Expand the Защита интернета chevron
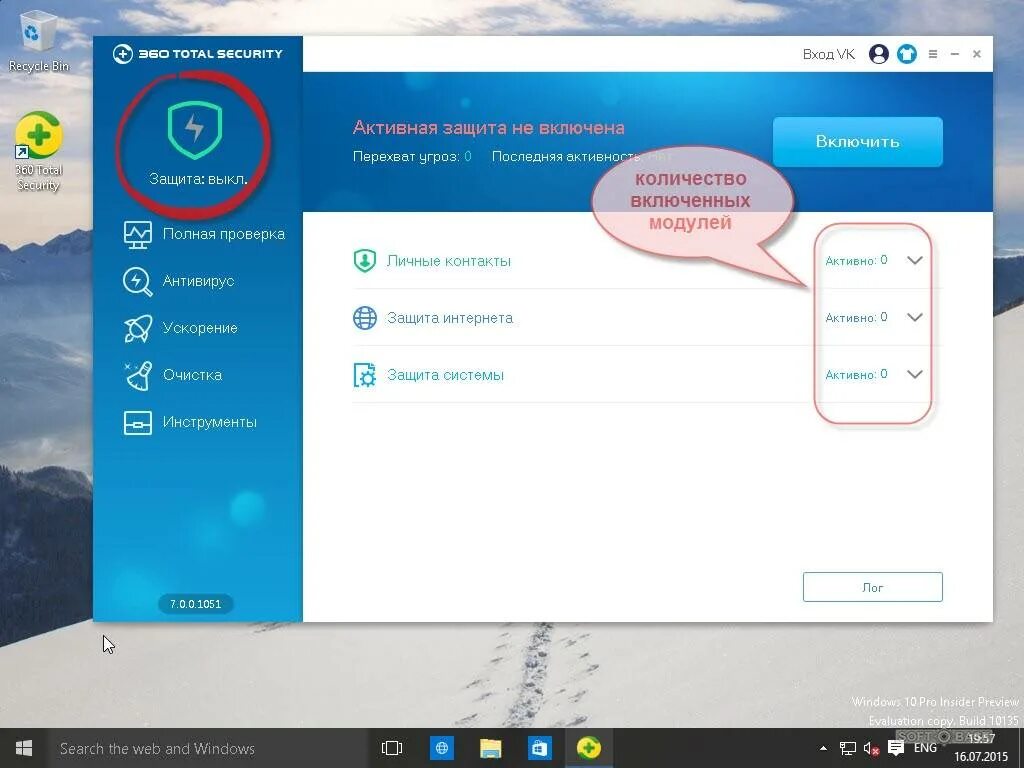The image size is (1024, 768). pyautogui.click(x=915, y=317)
